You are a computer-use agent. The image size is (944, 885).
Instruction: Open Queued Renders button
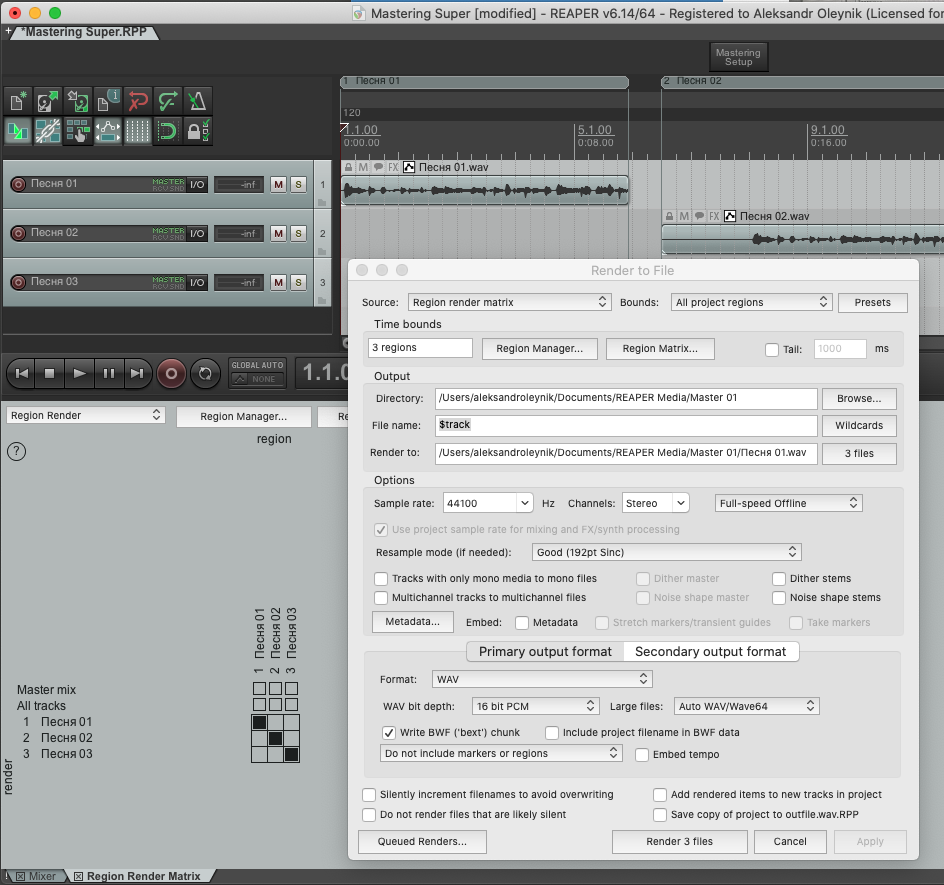(x=422, y=842)
